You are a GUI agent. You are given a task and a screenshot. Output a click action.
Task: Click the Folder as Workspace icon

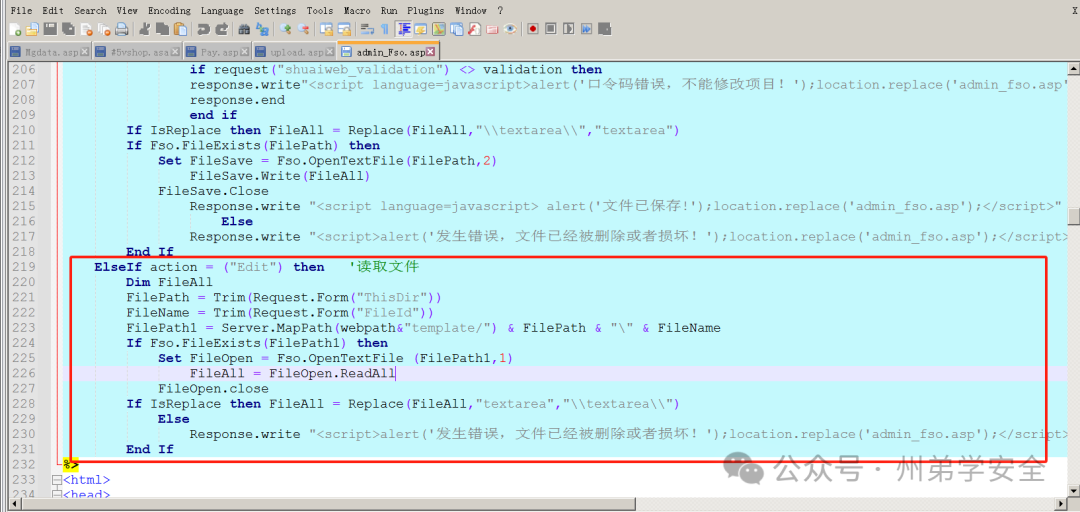pyautogui.click(x=492, y=29)
